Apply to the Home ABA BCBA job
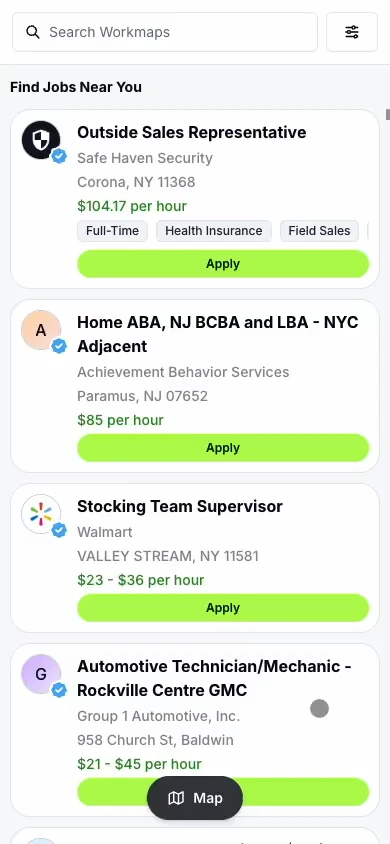 223,448
